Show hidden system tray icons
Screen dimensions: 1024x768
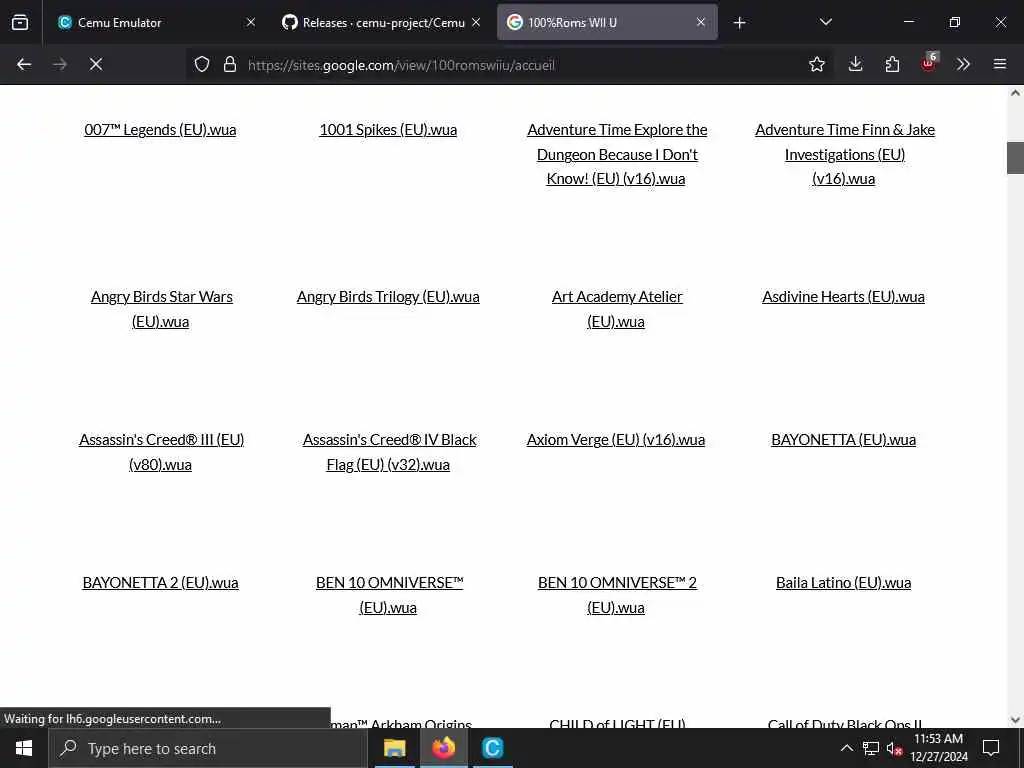pyautogui.click(x=846, y=748)
